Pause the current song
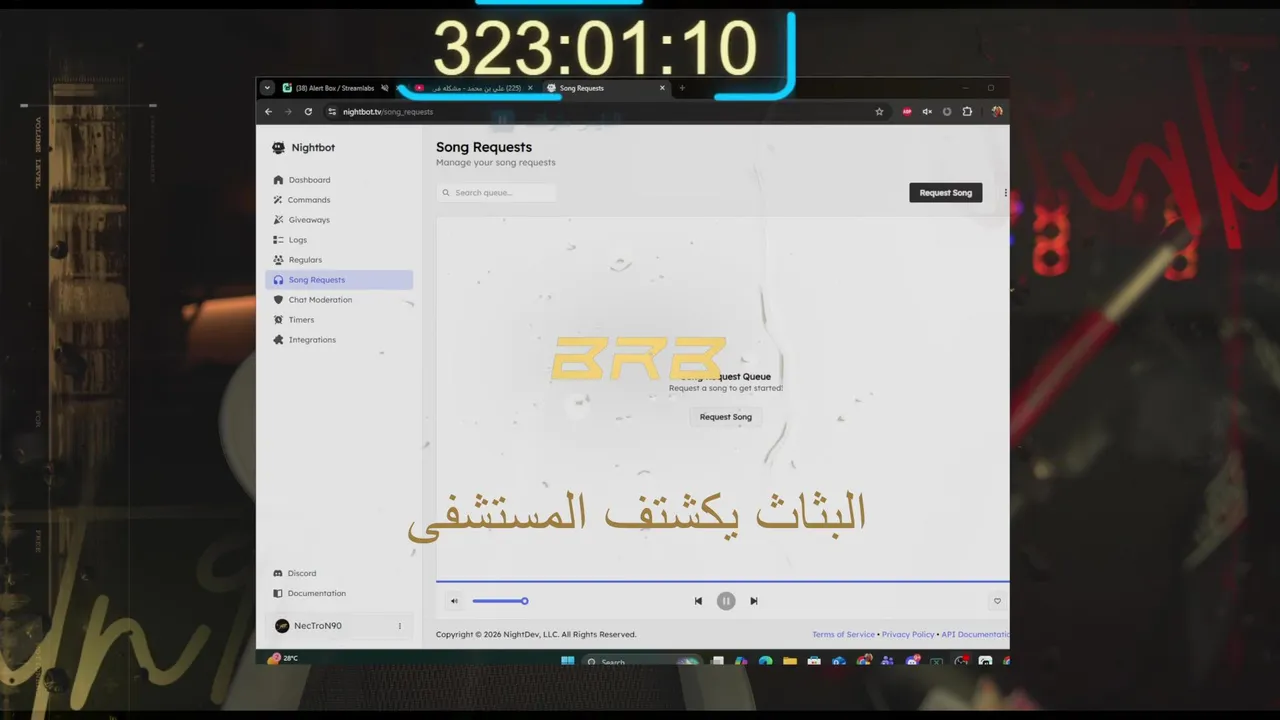1280x720 pixels. (x=726, y=601)
